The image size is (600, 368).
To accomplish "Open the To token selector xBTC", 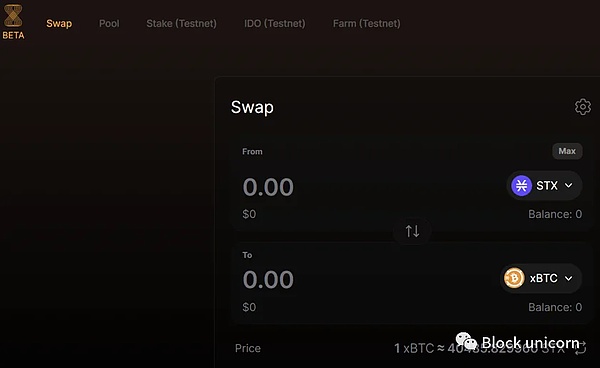I will 541,278.
